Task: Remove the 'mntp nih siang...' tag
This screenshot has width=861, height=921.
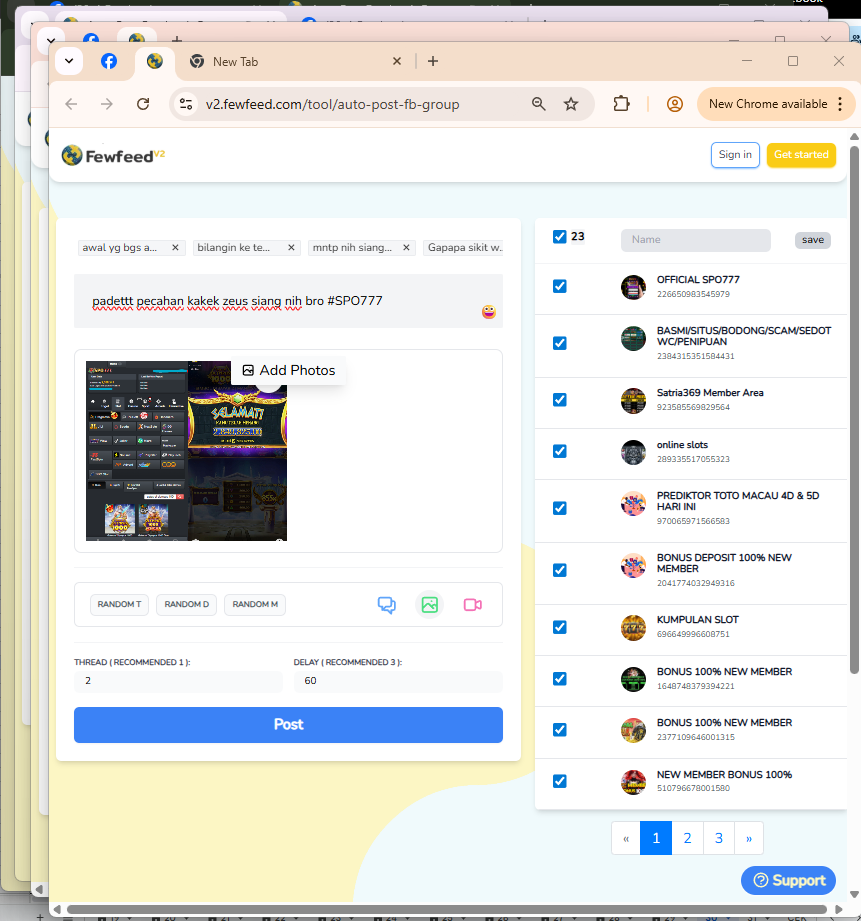Action: click(x=406, y=248)
